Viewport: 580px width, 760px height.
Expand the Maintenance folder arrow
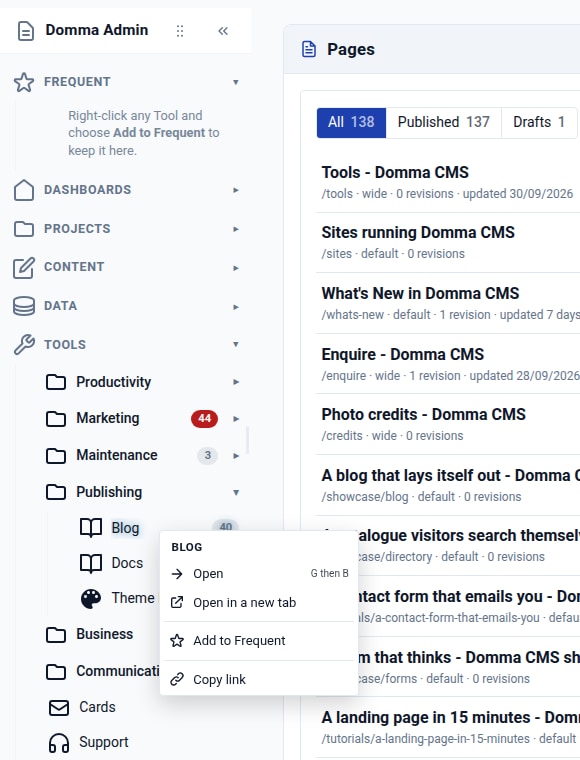click(x=235, y=456)
